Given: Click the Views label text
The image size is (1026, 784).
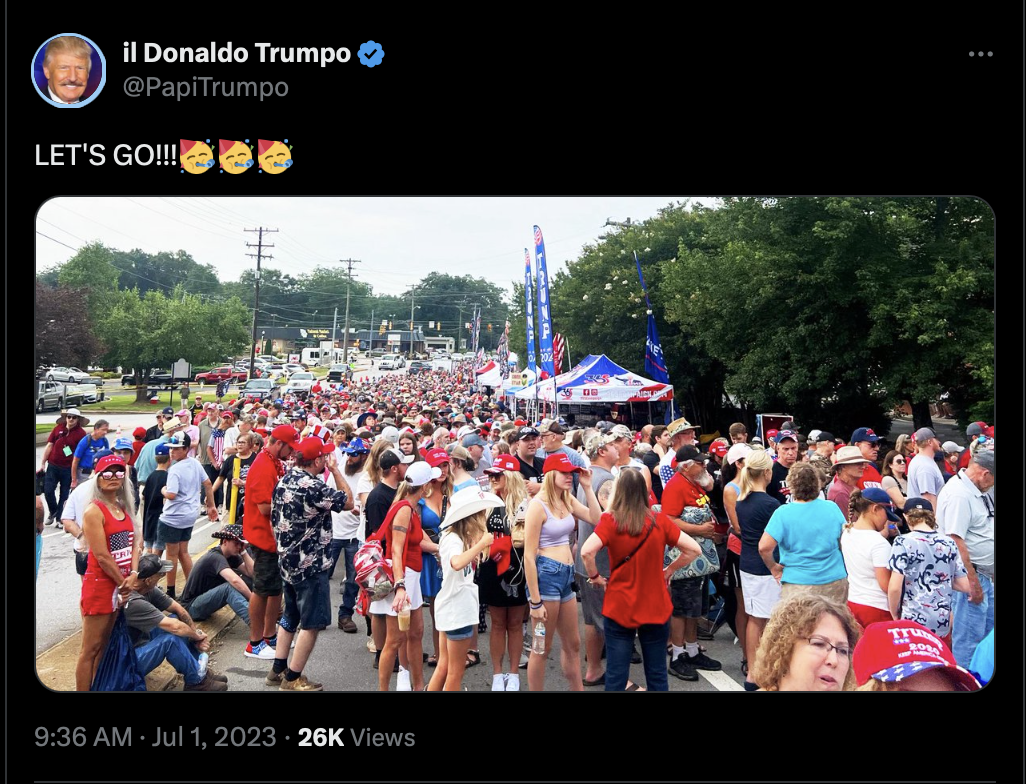Looking at the screenshot, I should [x=383, y=738].
